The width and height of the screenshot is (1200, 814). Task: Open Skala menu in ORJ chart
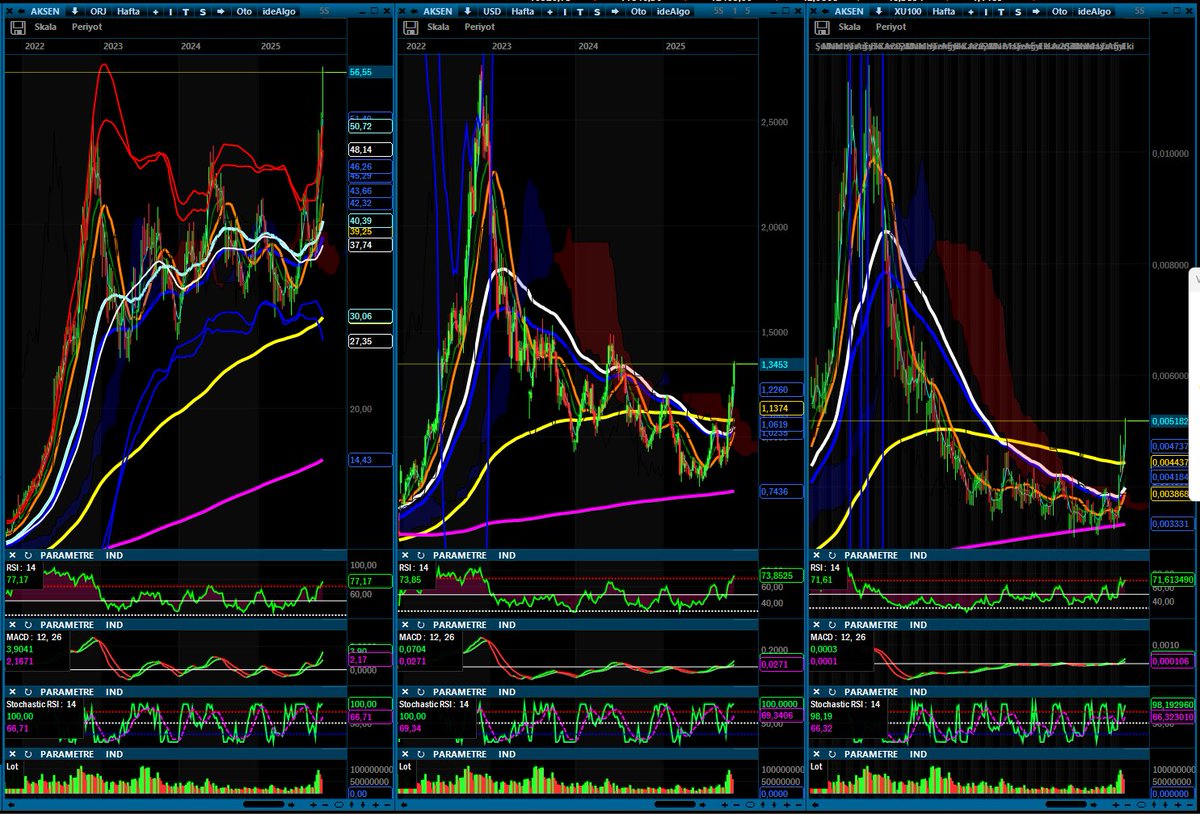pyautogui.click(x=46, y=27)
